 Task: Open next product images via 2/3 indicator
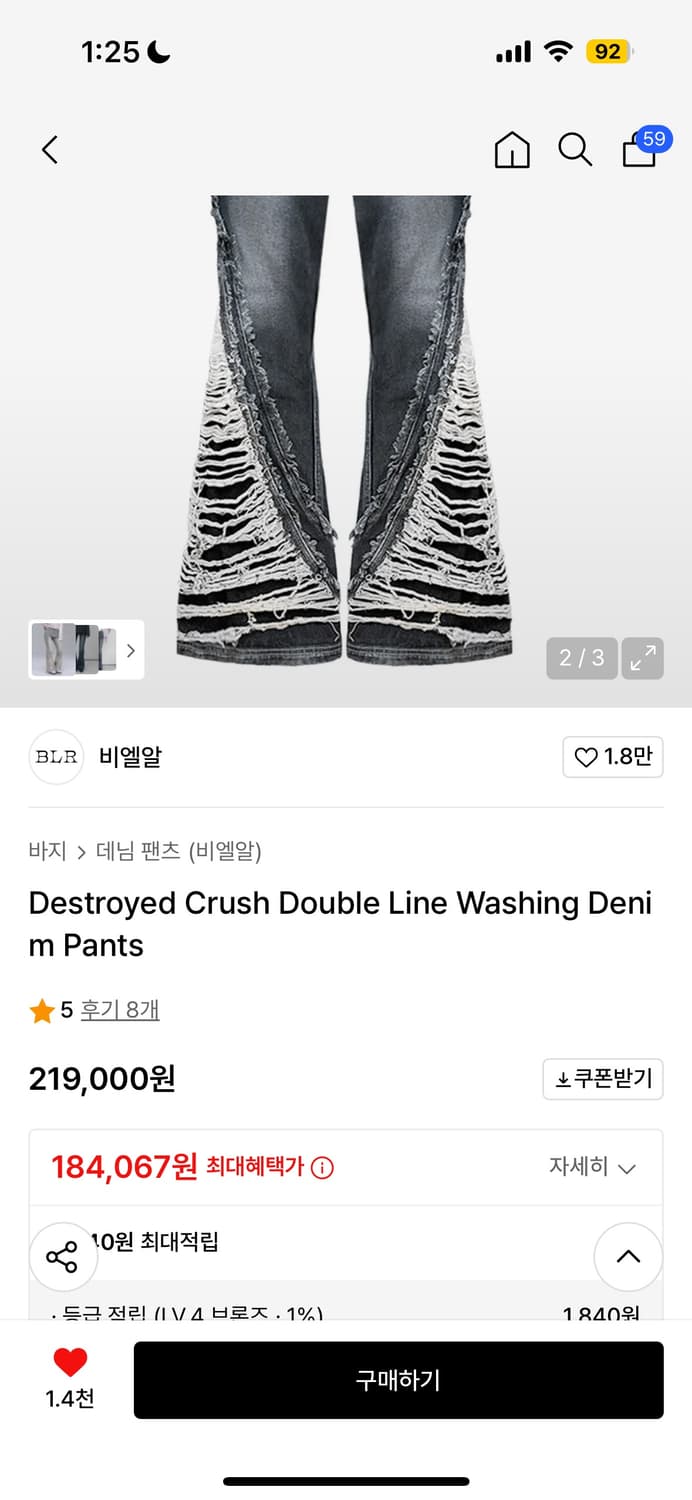point(581,658)
